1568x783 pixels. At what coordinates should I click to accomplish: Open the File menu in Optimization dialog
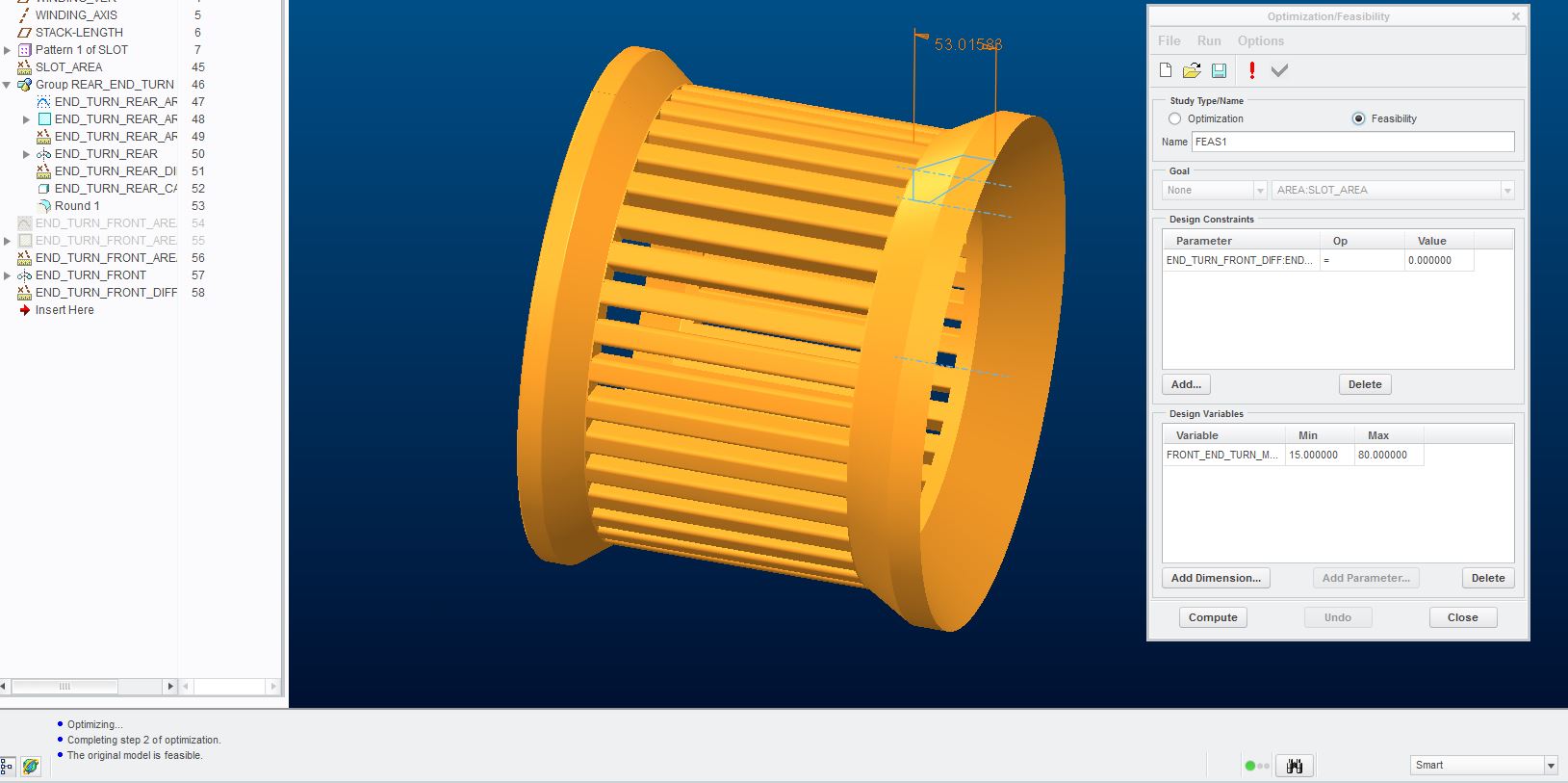pyautogui.click(x=1170, y=40)
